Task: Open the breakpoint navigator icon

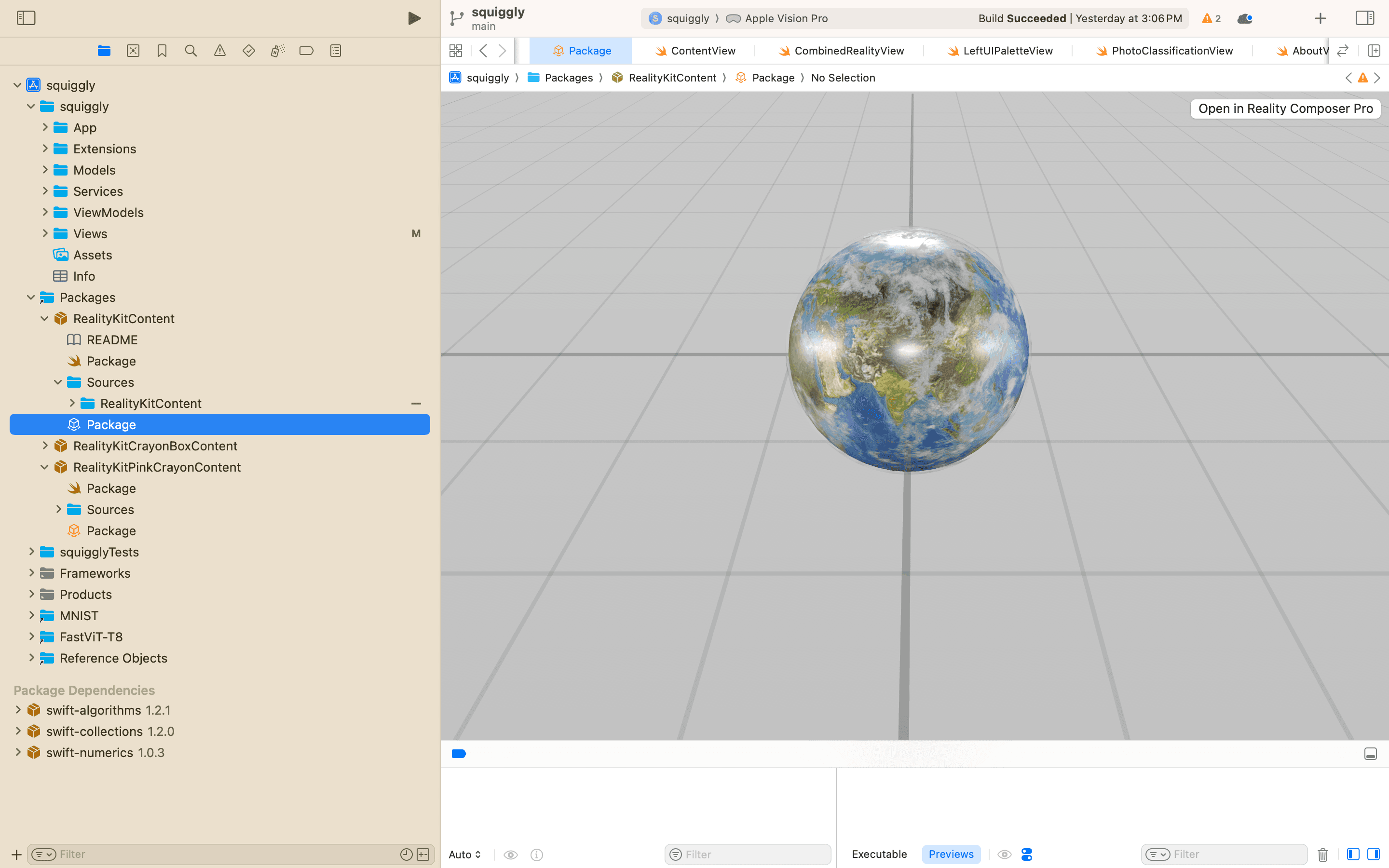Action: pyautogui.click(x=307, y=51)
